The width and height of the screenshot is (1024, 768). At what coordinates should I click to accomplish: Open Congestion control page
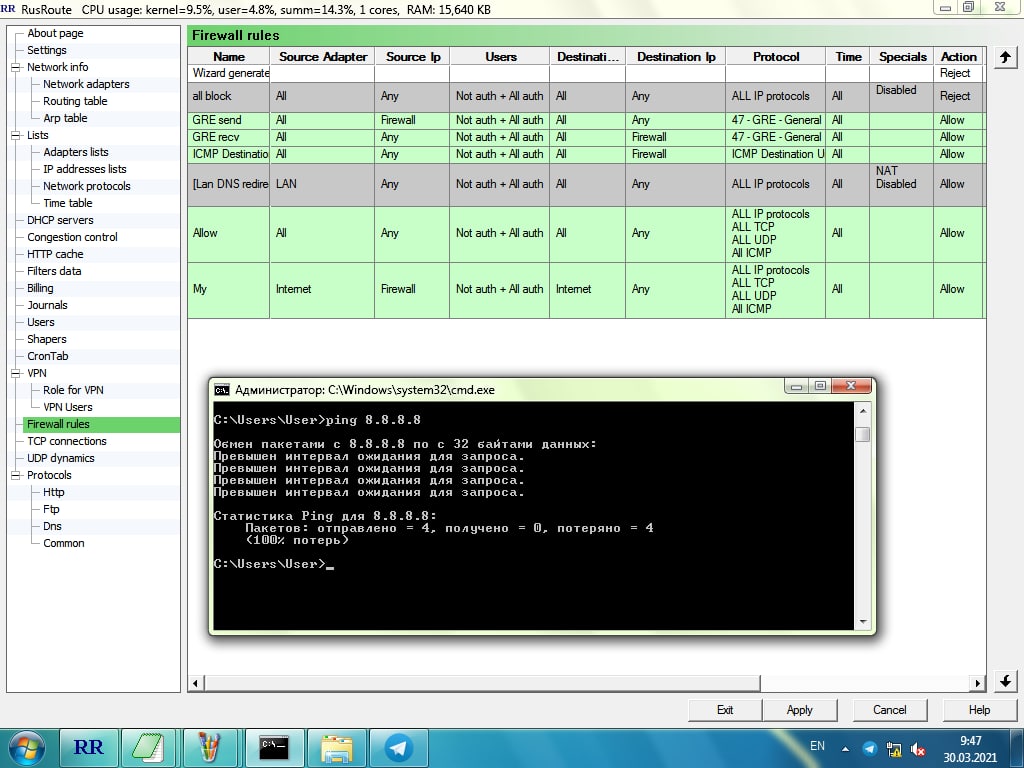(72, 237)
